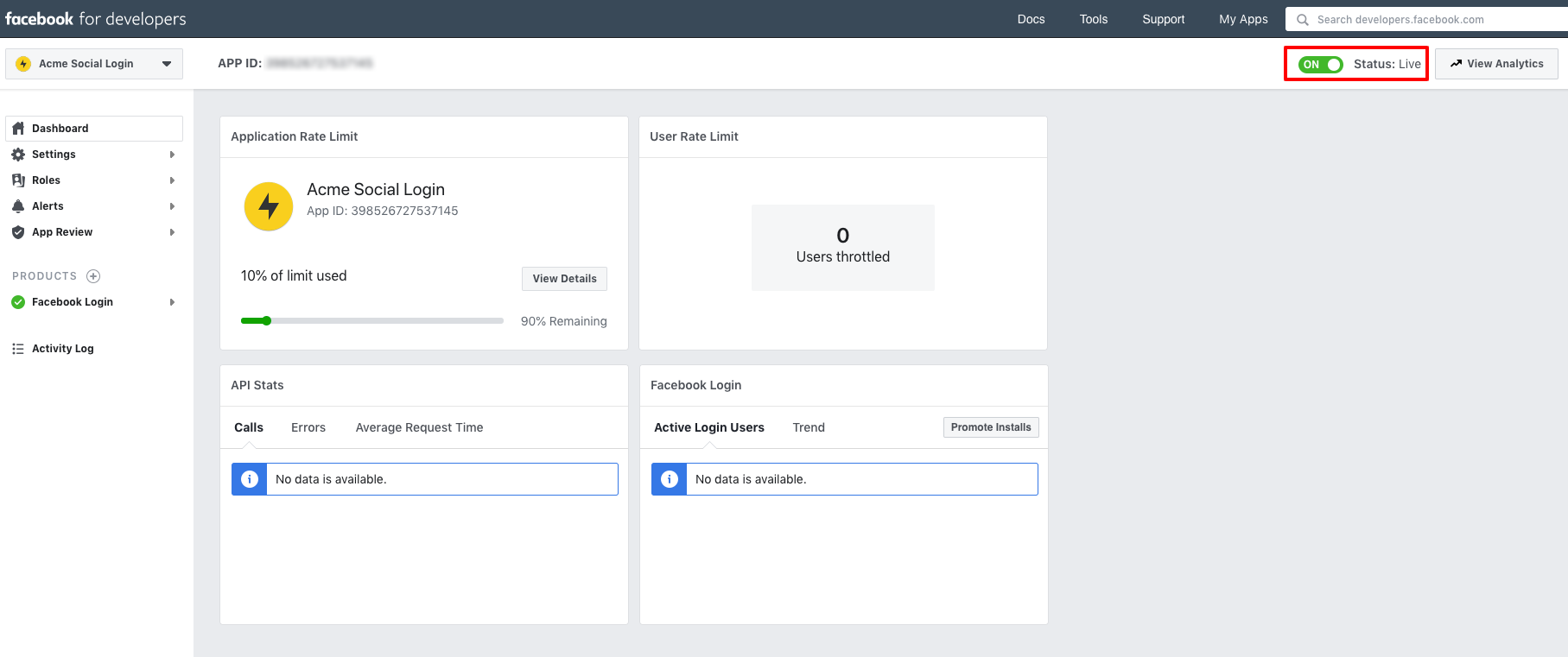
Task: Click the Alerts bell icon
Action: click(18, 206)
